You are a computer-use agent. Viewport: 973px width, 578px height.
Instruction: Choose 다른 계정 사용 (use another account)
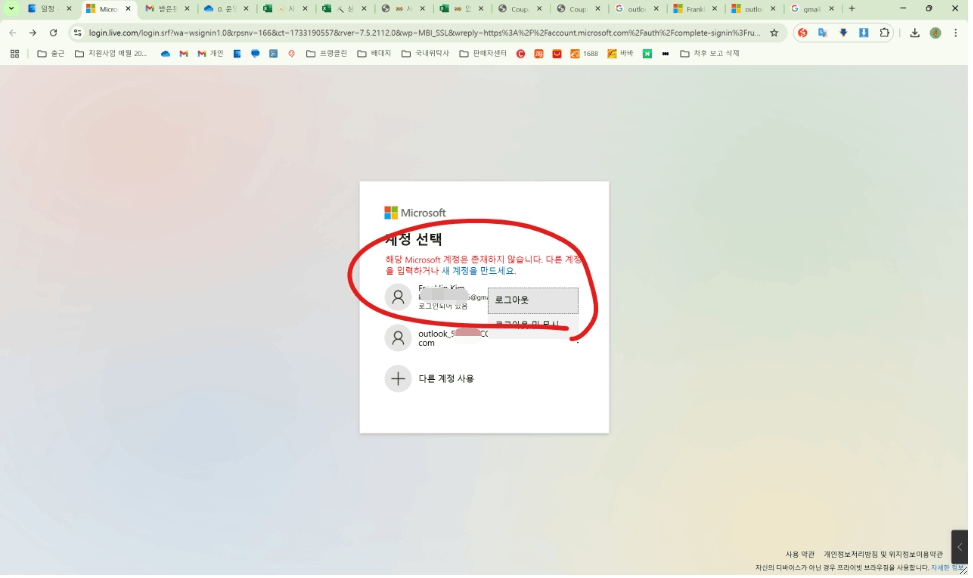pos(448,381)
